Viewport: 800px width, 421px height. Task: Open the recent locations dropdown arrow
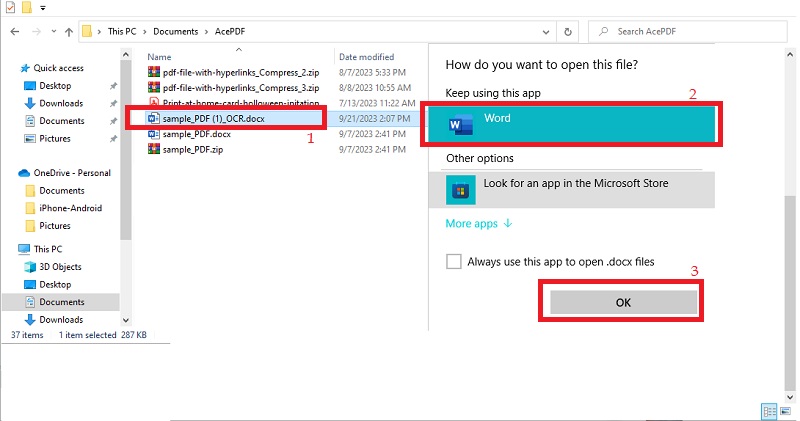[54, 32]
